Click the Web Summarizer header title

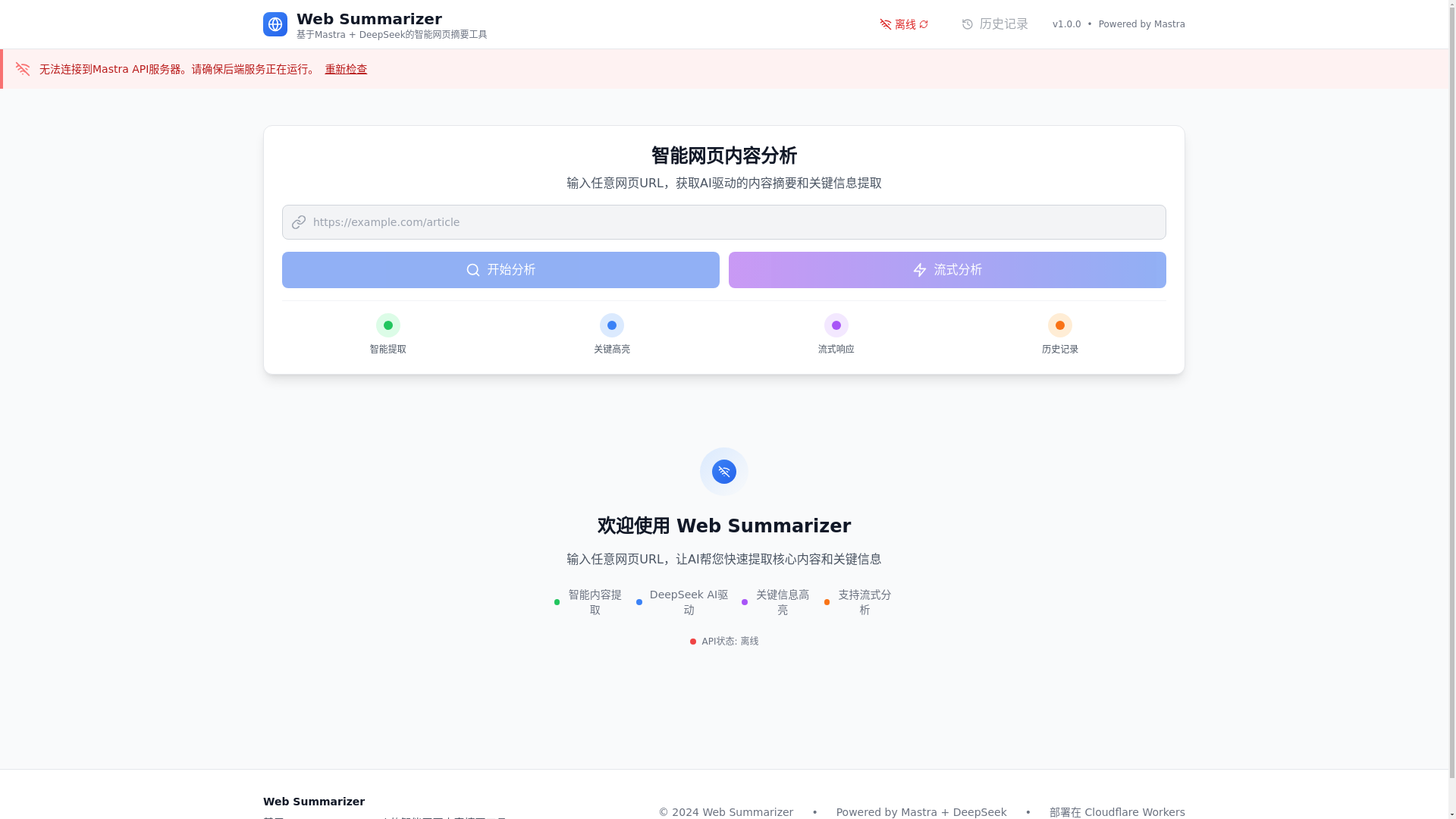[369, 19]
